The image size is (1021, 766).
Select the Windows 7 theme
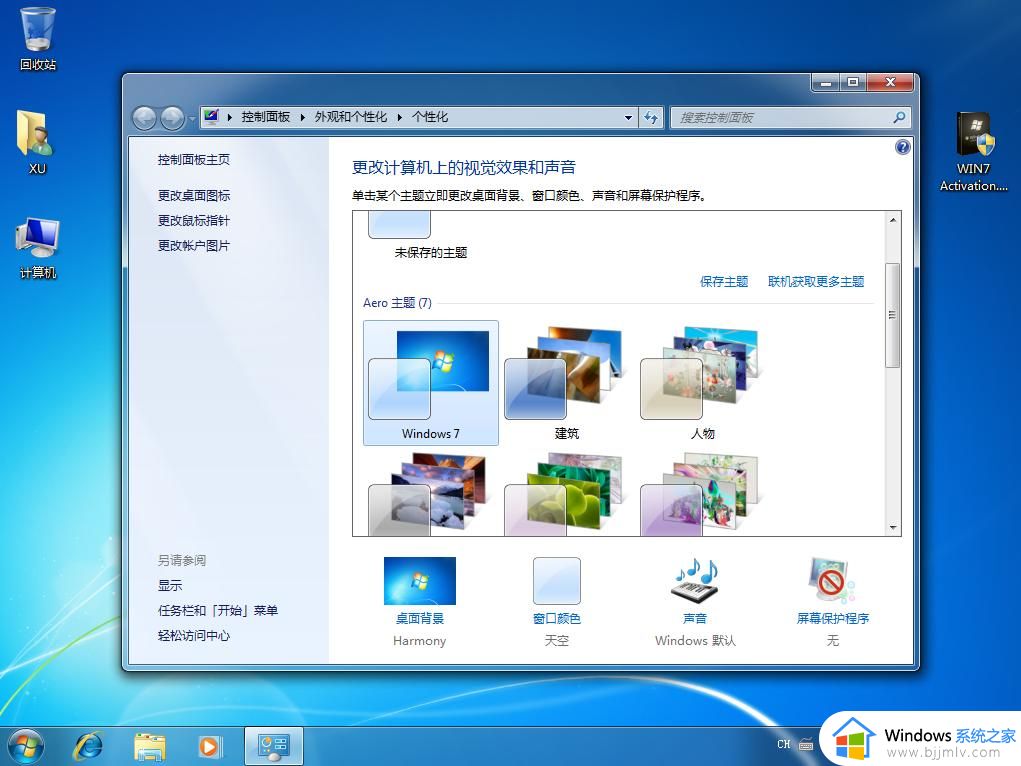pos(430,383)
